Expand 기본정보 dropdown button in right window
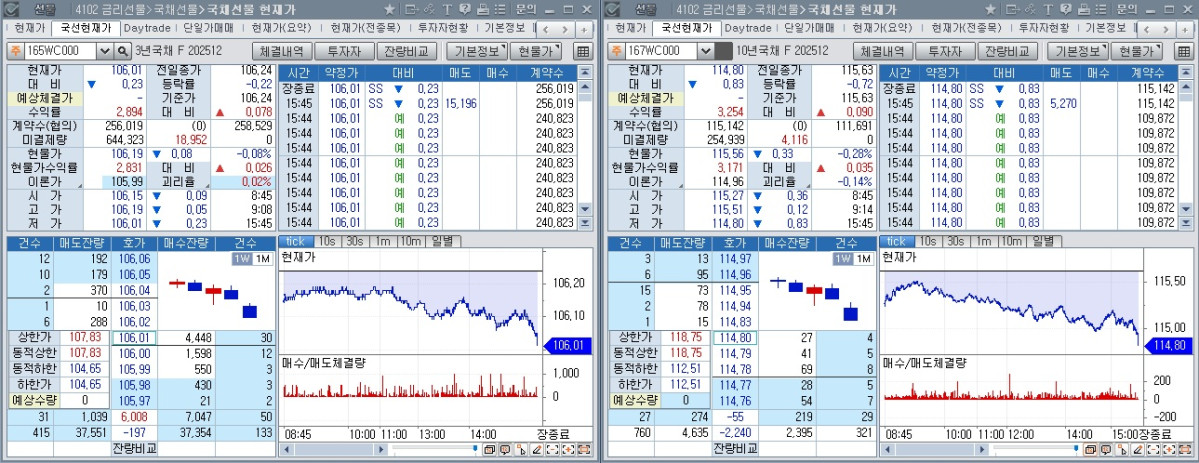Screen dimensions: 1199x463 [x=1077, y=51]
